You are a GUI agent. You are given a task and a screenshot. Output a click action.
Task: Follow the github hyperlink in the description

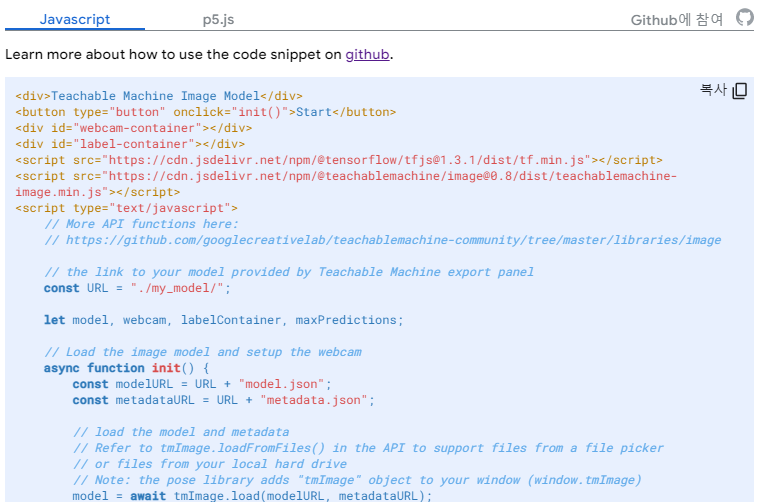(367, 54)
